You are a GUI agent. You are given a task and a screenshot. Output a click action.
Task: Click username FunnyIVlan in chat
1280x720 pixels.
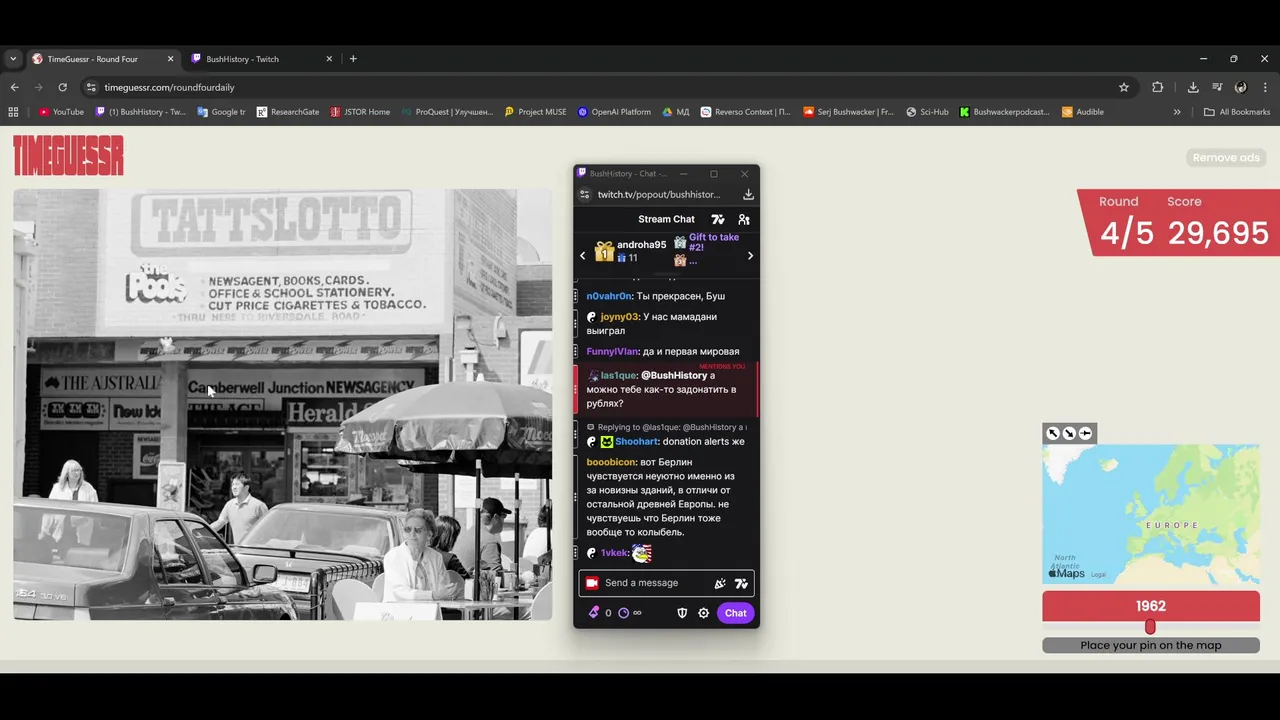[x=612, y=352]
